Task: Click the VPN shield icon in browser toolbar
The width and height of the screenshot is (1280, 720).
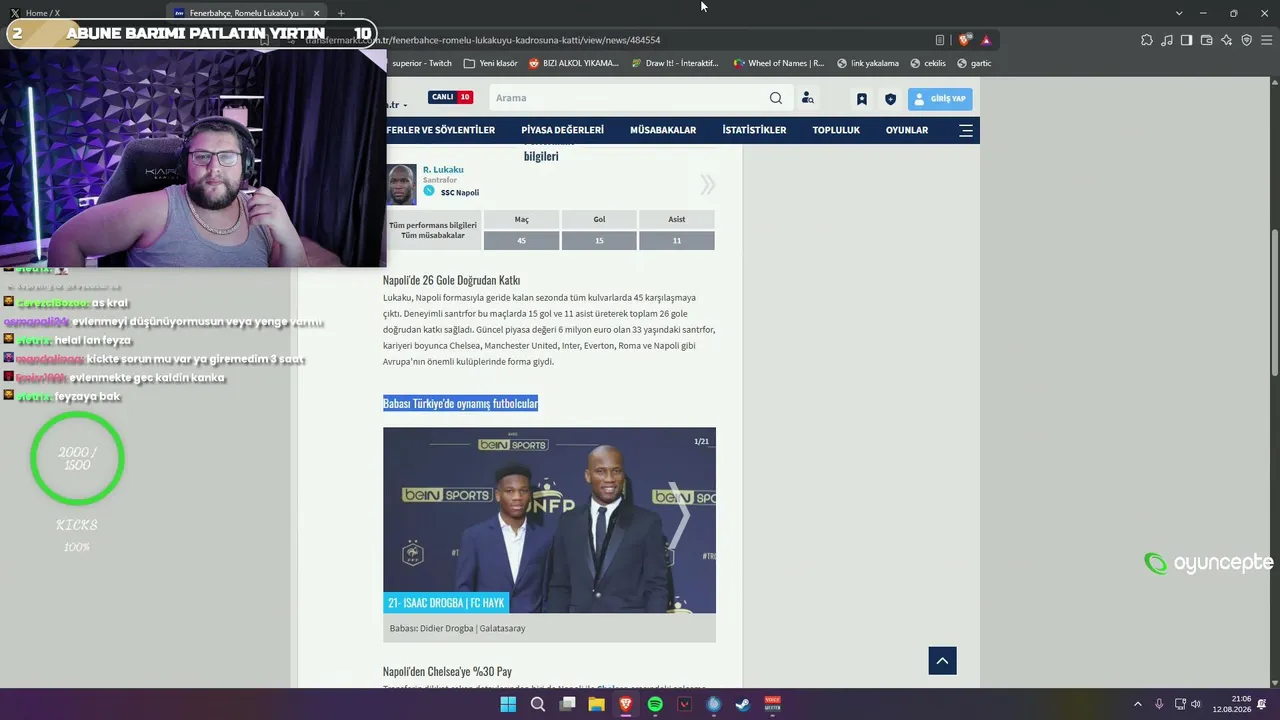Action: pyautogui.click(x=1246, y=40)
